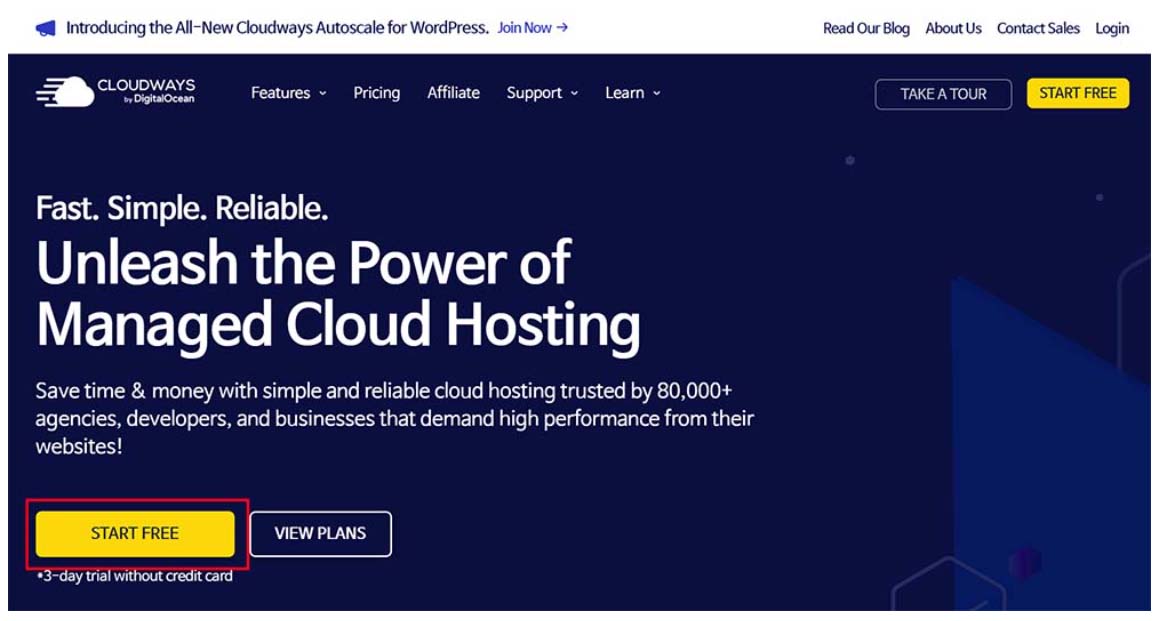Click the hero Start Free button
The height and width of the screenshot is (621, 1158).
pyautogui.click(x=135, y=533)
